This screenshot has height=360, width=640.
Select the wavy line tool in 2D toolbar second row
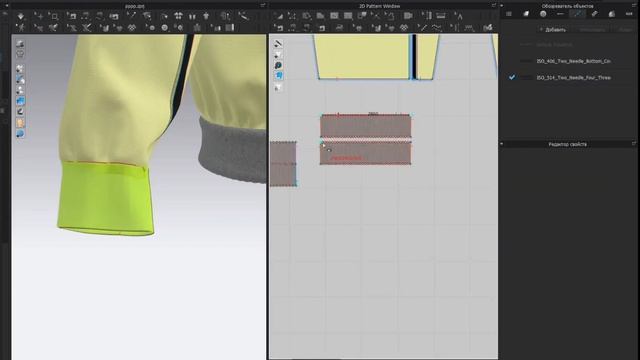point(437,28)
